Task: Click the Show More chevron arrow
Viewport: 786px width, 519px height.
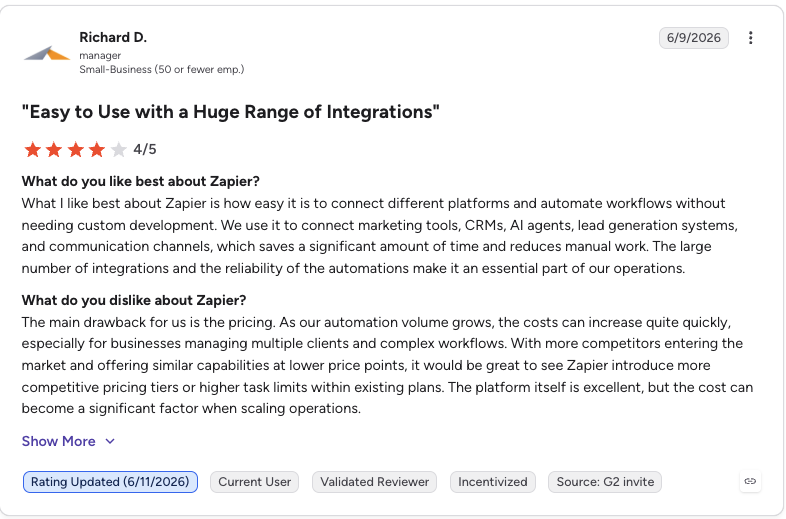Action: 110,441
